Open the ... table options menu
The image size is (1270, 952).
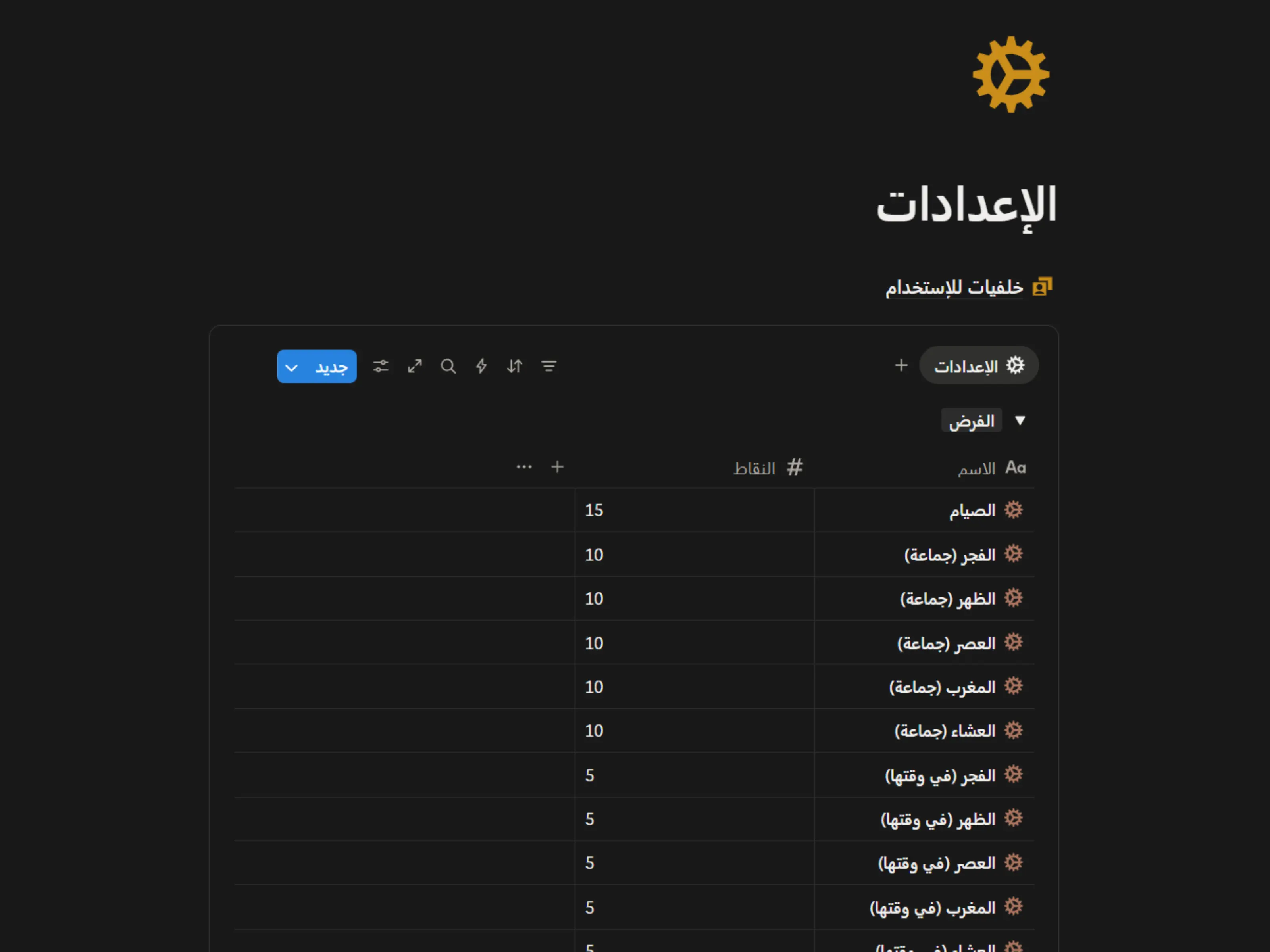click(x=523, y=466)
